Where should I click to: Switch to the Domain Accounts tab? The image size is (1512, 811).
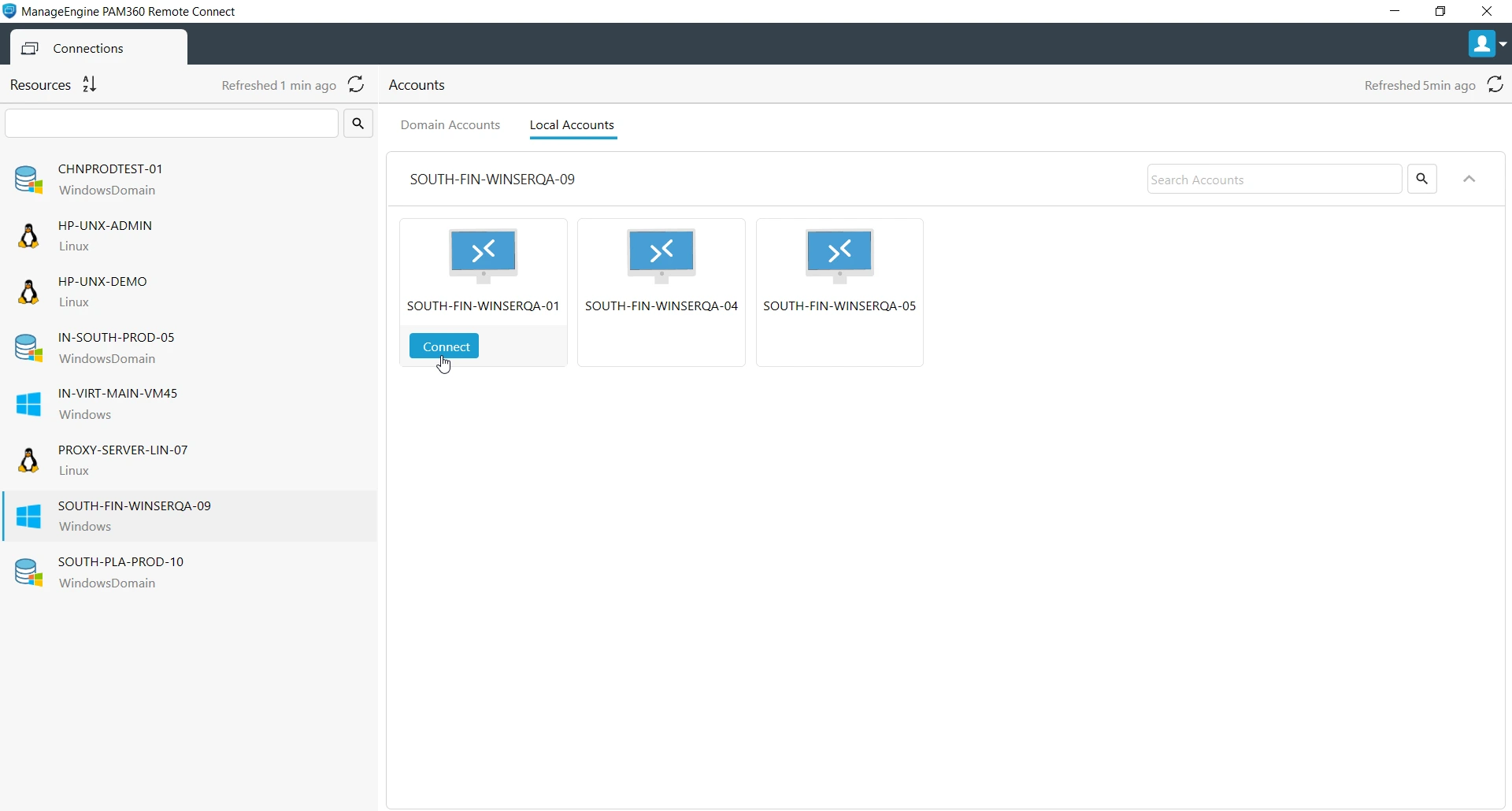[x=450, y=125]
